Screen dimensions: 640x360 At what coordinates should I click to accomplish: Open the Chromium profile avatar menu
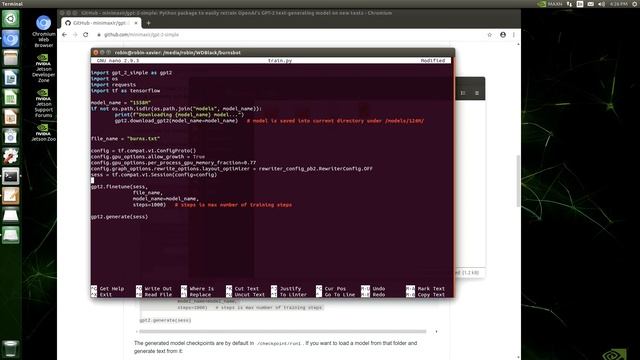coord(503,35)
